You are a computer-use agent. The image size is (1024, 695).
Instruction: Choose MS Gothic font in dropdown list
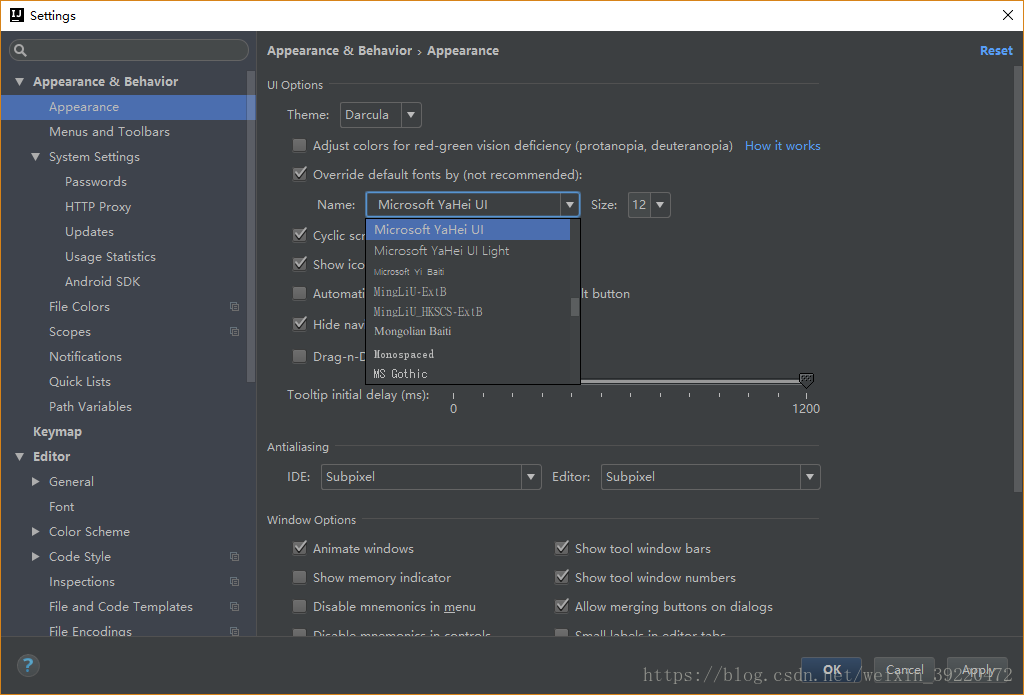(401, 374)
